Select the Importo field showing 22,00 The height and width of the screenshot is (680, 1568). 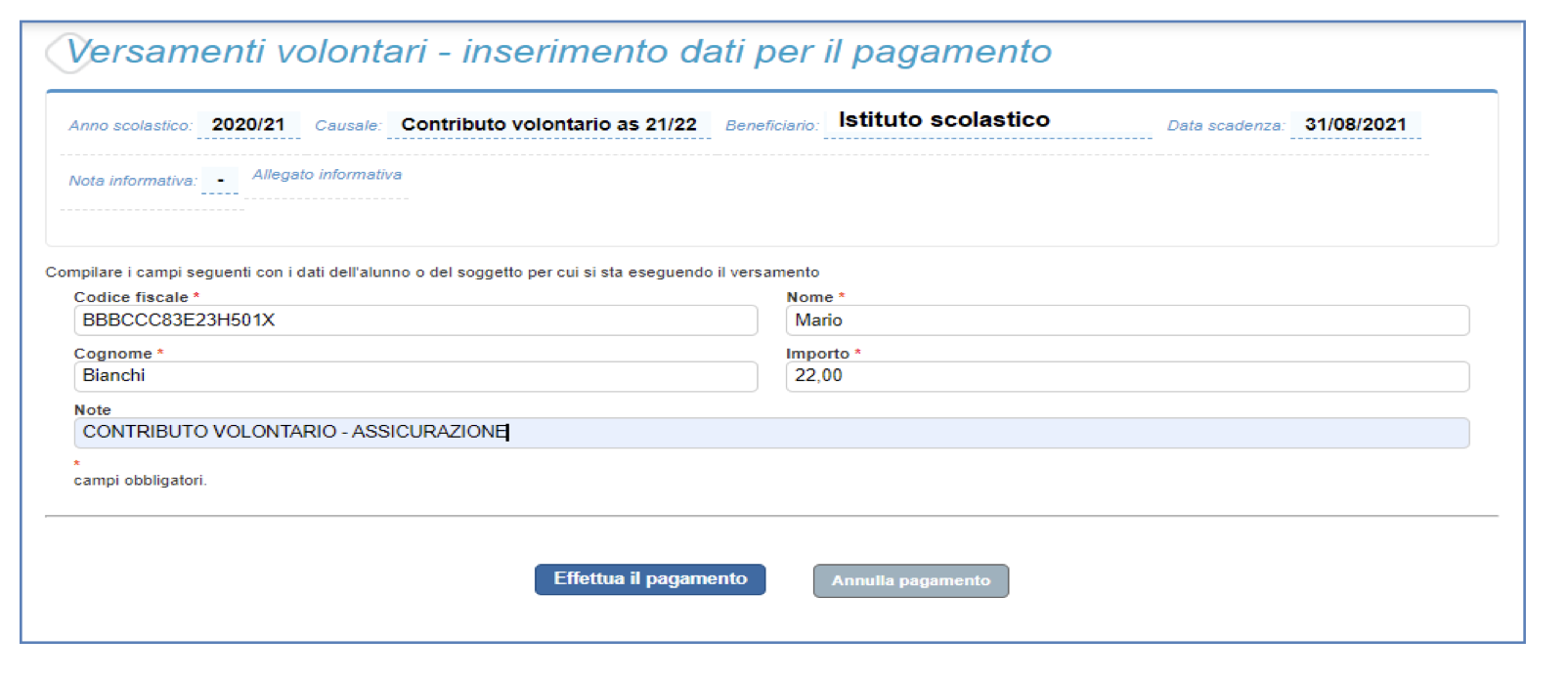1126,376
